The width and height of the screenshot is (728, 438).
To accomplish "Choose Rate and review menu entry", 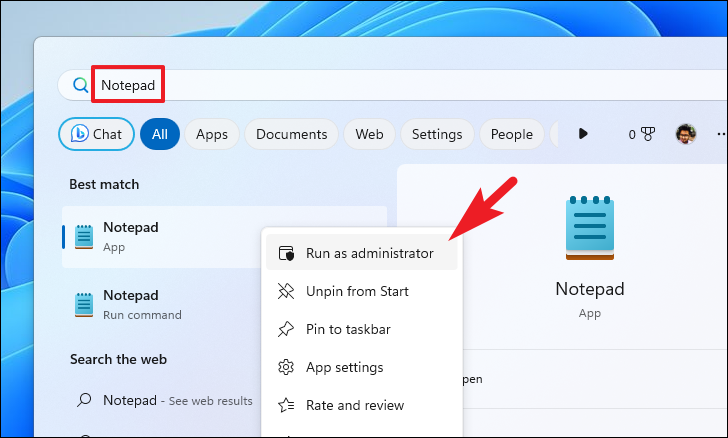I will [x=362, y=405].
